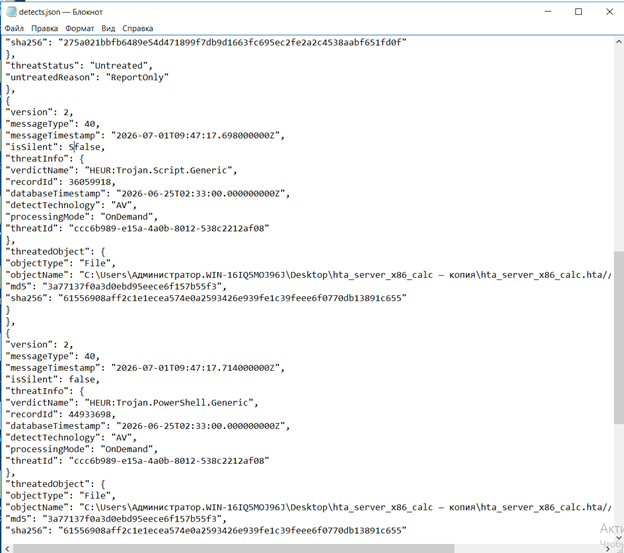Image resolution: width=624 pixels, height=553 pixels.
Task: Click the horizontal scrollbar thumb
Action: point(233,549)
